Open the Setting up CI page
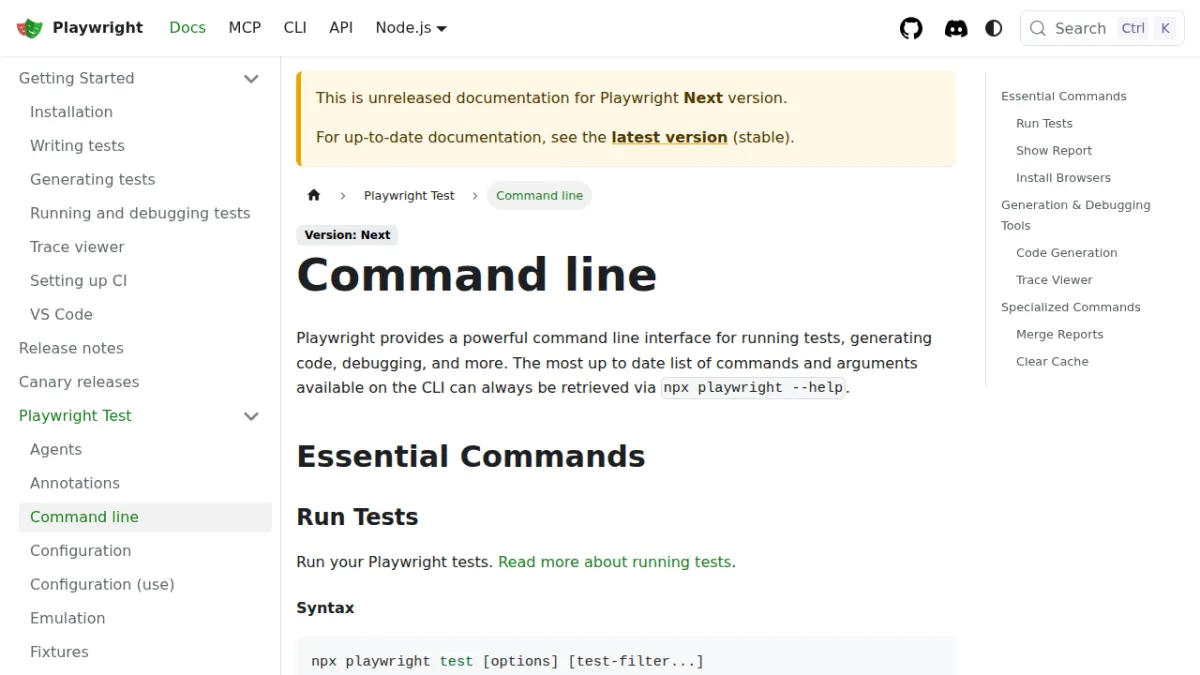 [78, 281]
